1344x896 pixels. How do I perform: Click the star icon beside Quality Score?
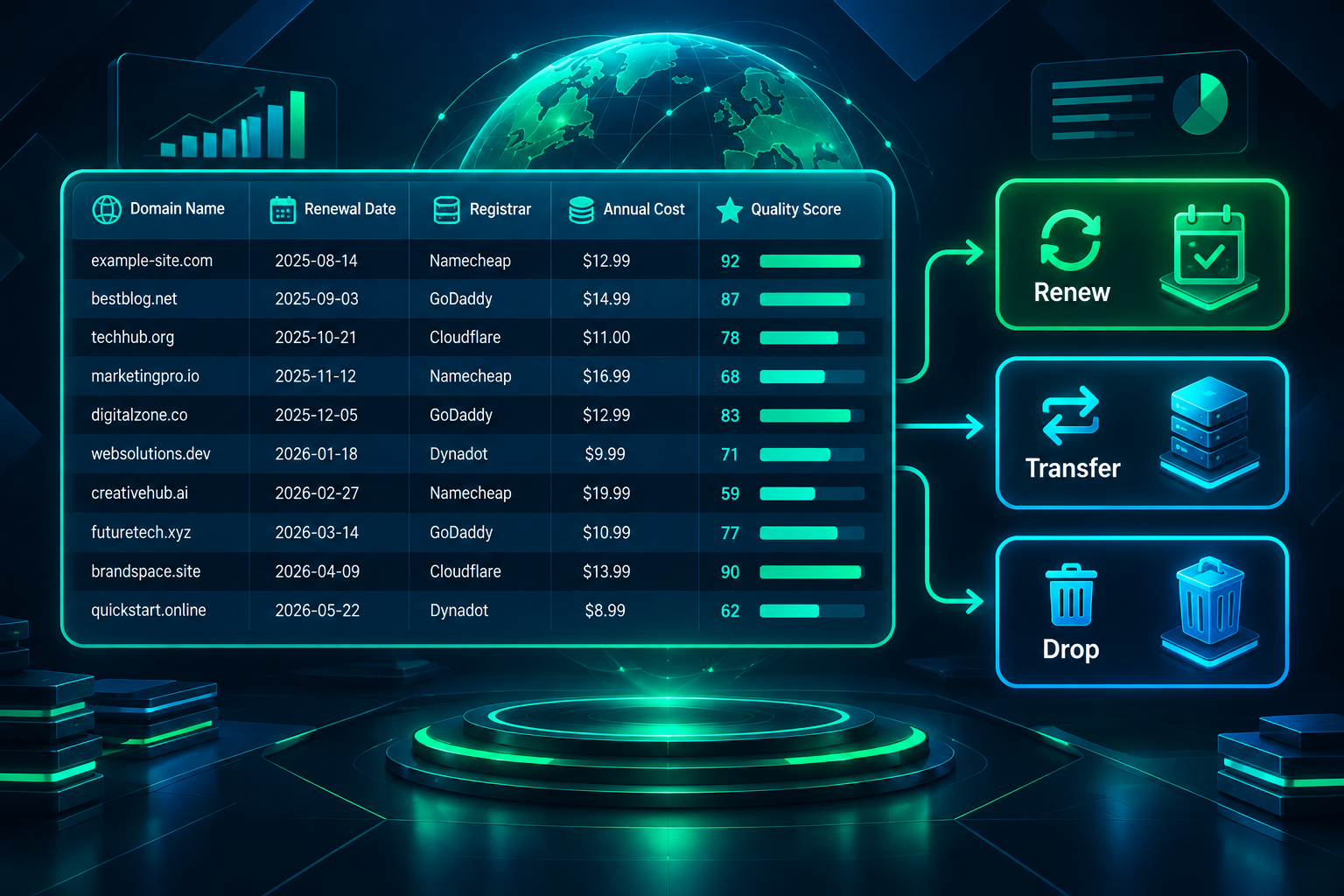pyautogui.click(x=729, y=210)
